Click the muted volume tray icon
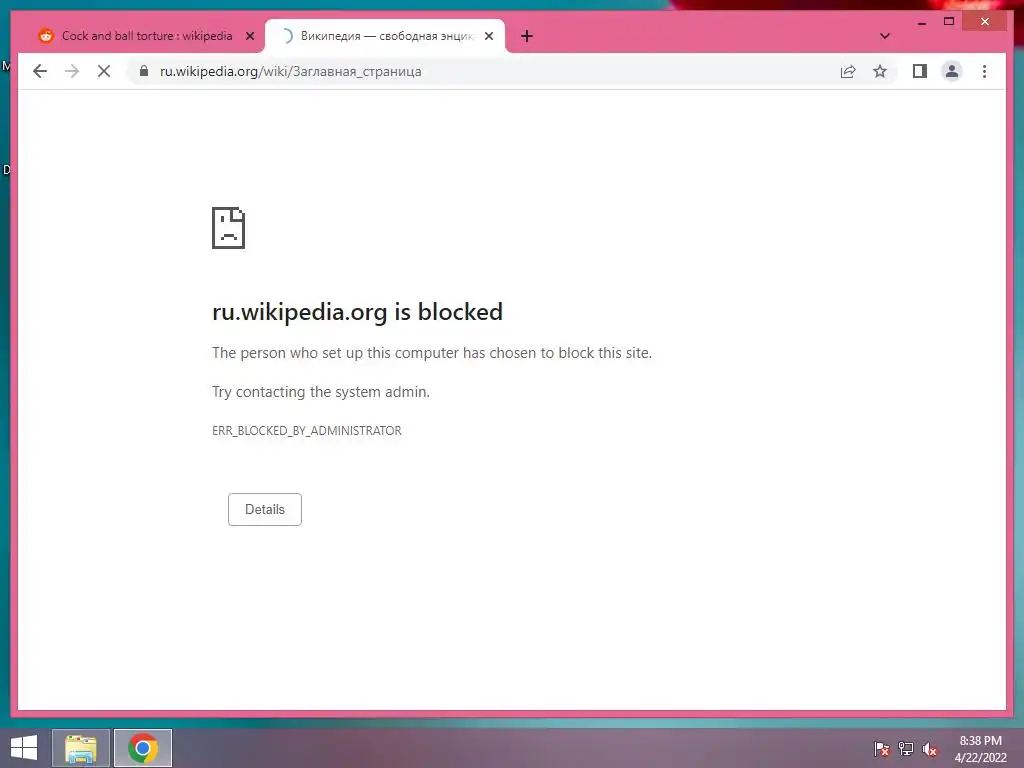The image size is (1024, 768). [930, 748]
